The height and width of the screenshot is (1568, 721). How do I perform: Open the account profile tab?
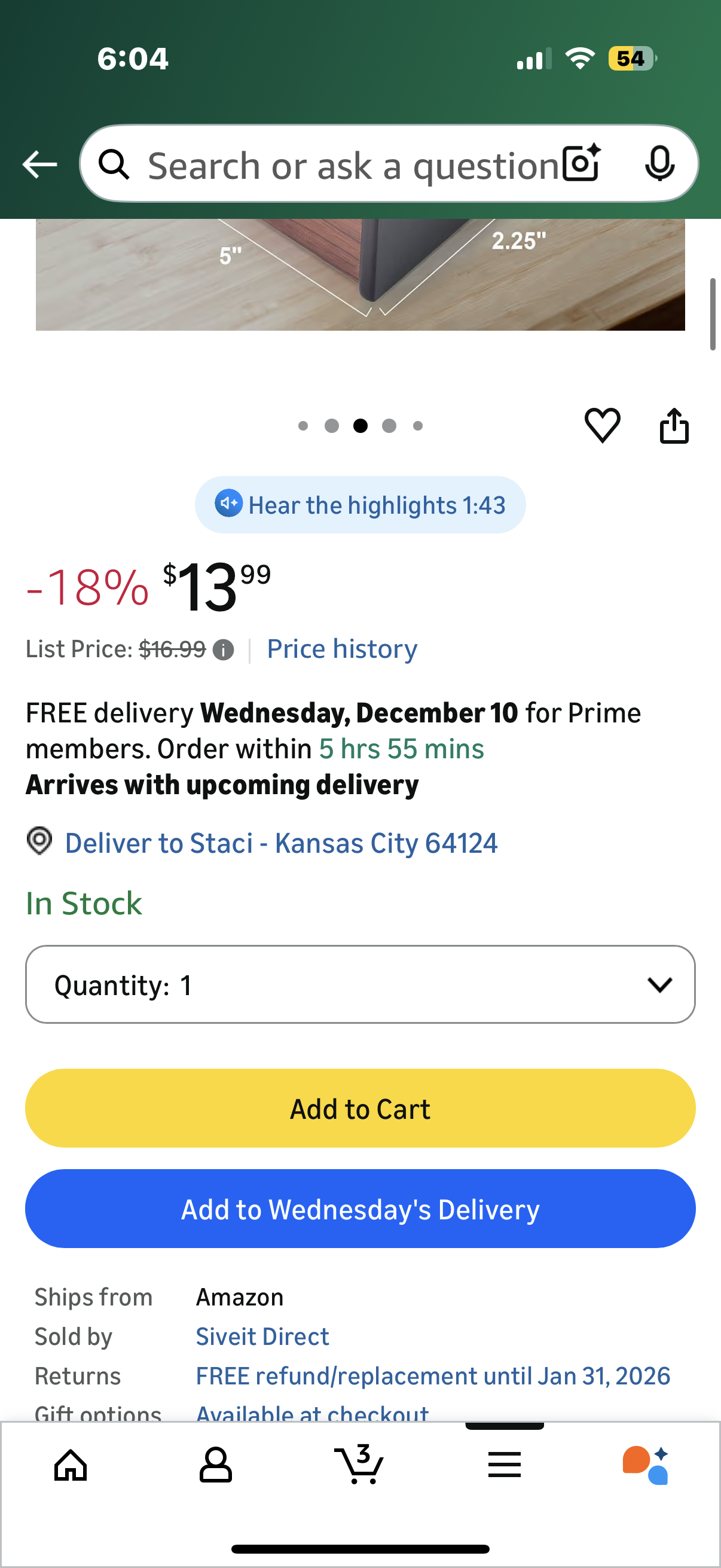tap(215, 1465)
